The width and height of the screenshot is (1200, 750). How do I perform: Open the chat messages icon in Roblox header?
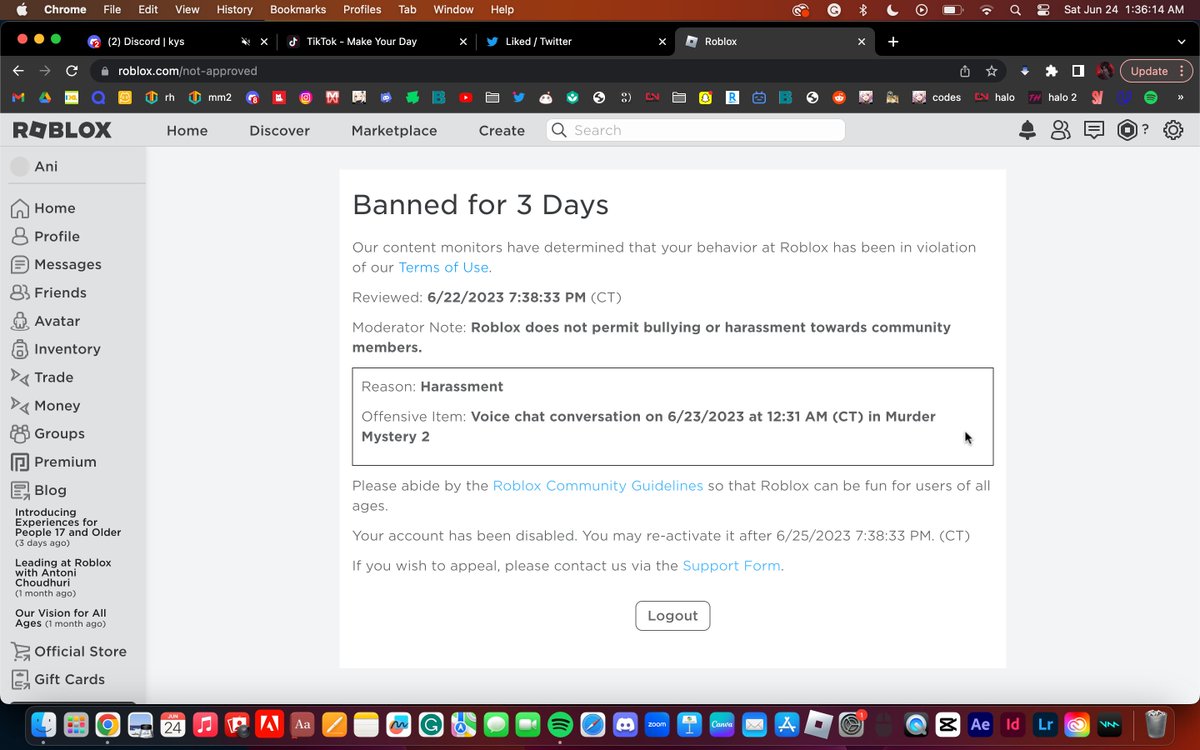(1094, 130)
